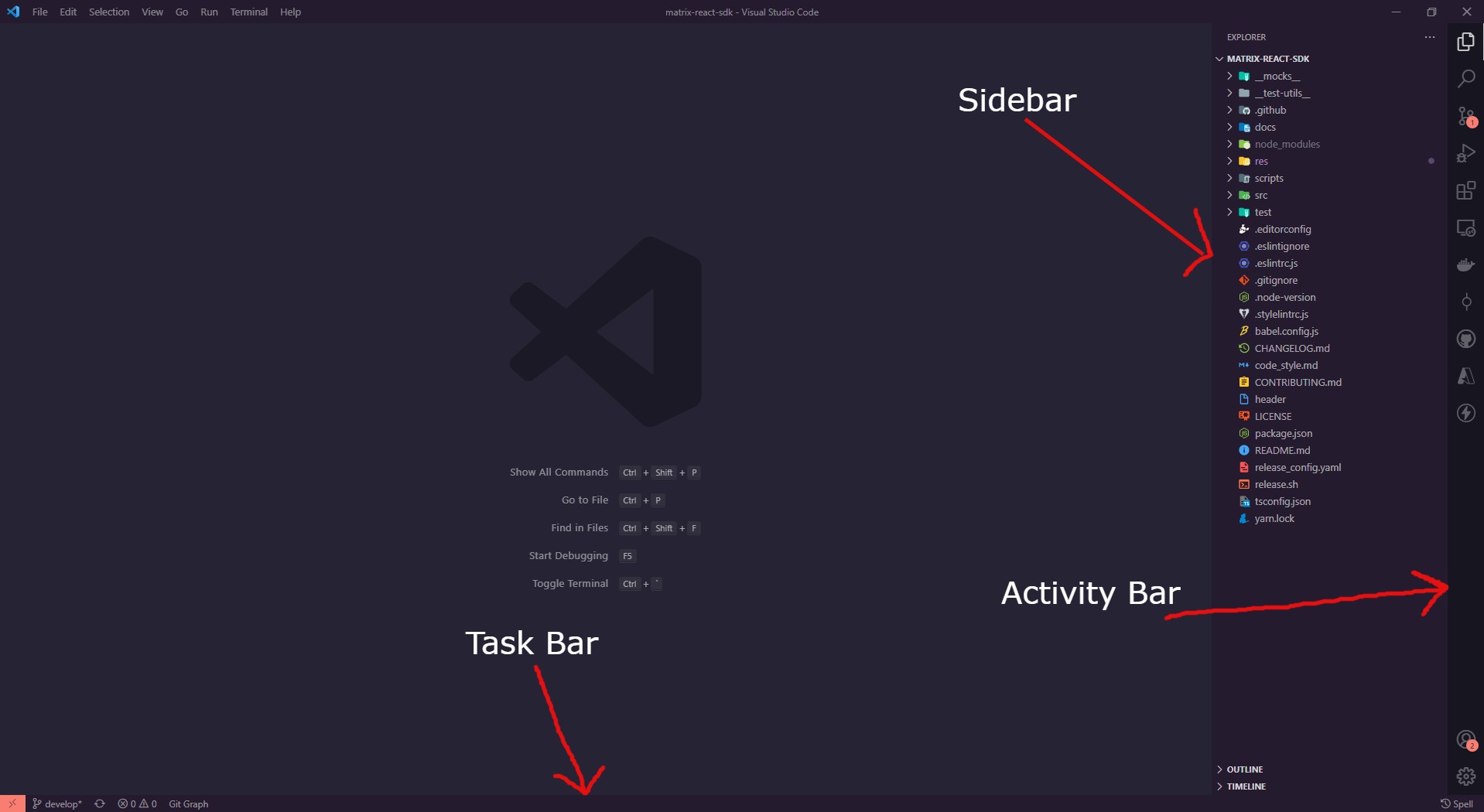The width and height of the screenshot is (1484, 812).
Task: Click the EXPLORER panel title
Action: (1246, 37)
